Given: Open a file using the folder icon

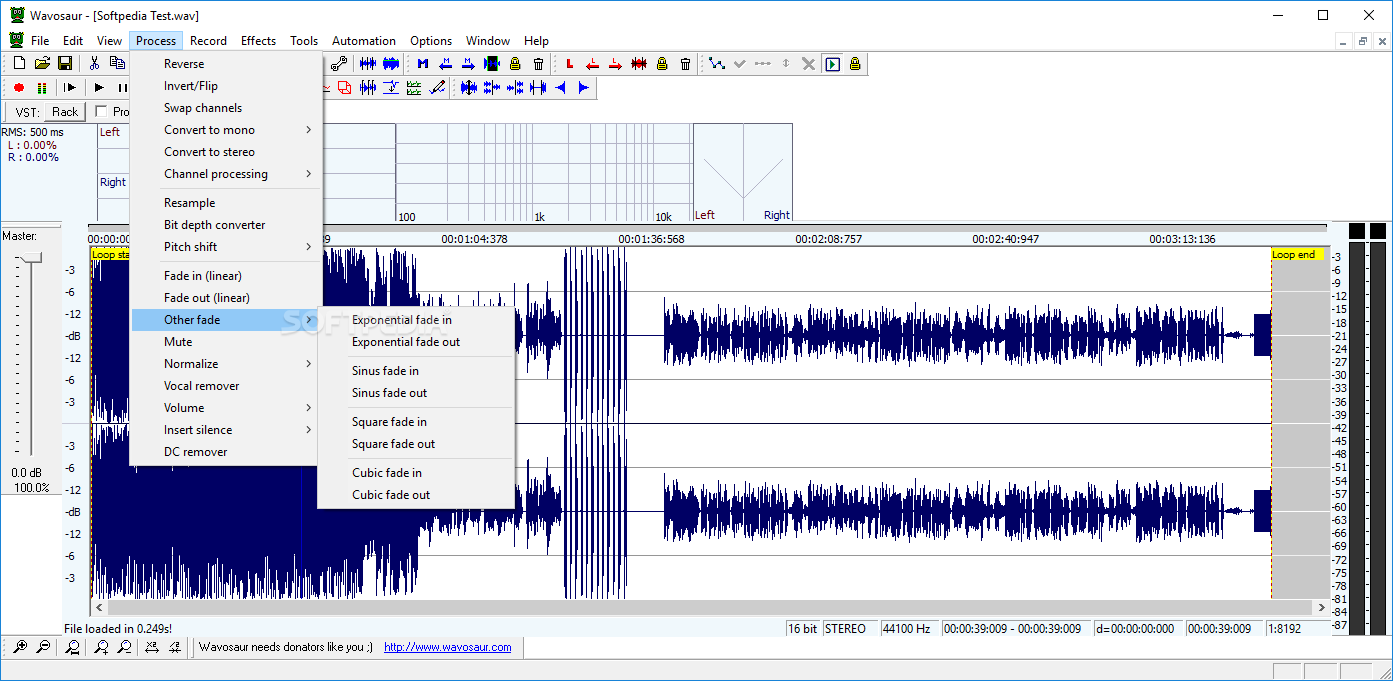Looking at the screenshot, I should click(42, 63).
